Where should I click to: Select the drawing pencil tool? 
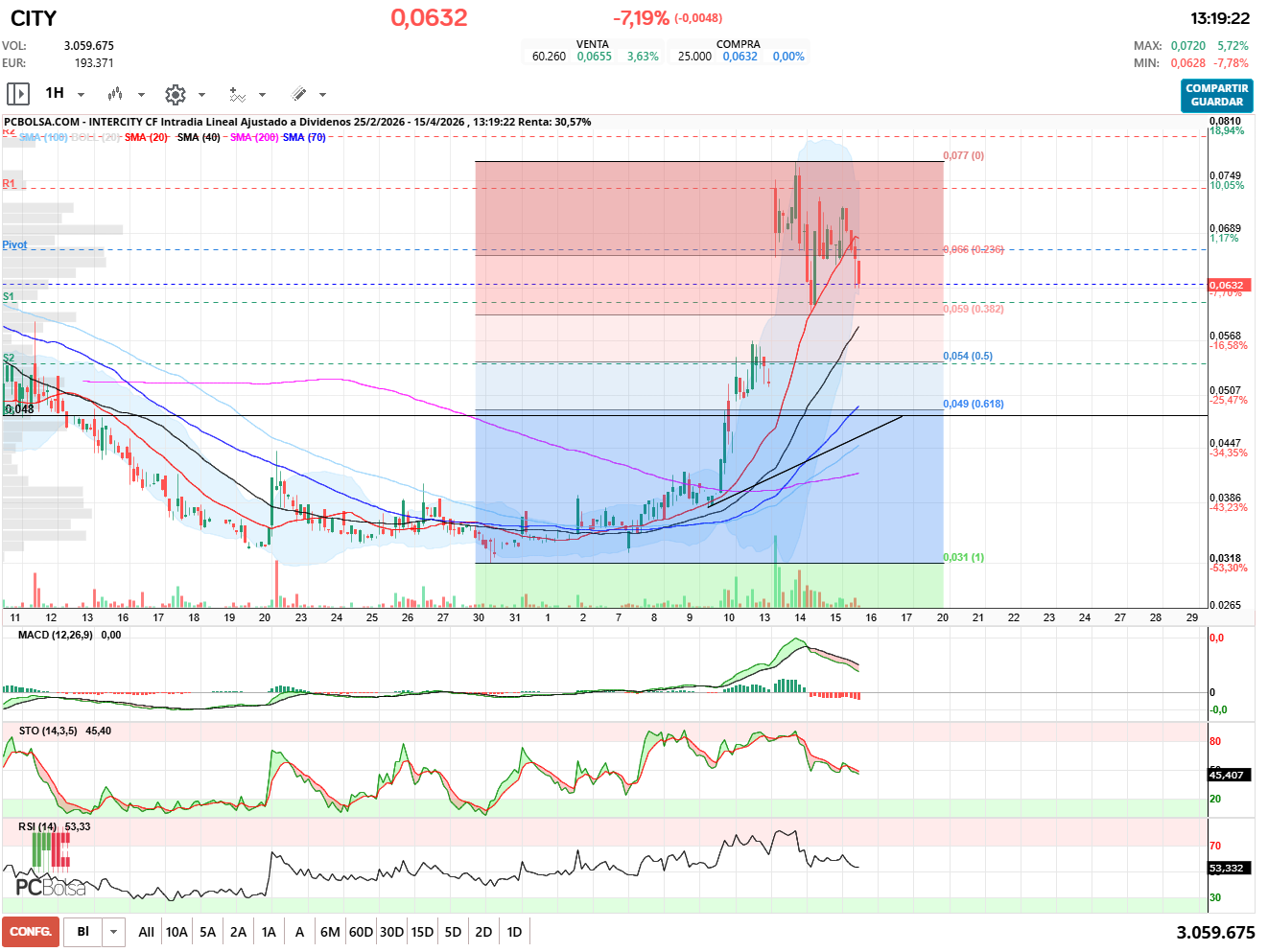tap(299, 94)
